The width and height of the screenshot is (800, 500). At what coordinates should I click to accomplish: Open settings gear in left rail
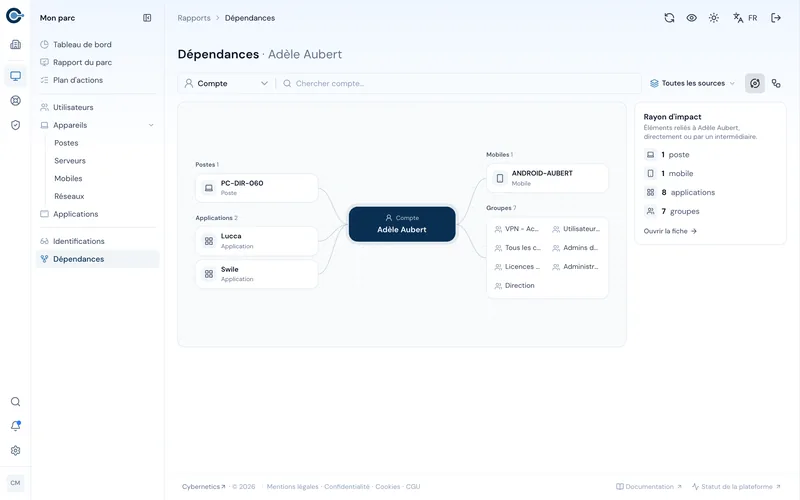[15, 451]
